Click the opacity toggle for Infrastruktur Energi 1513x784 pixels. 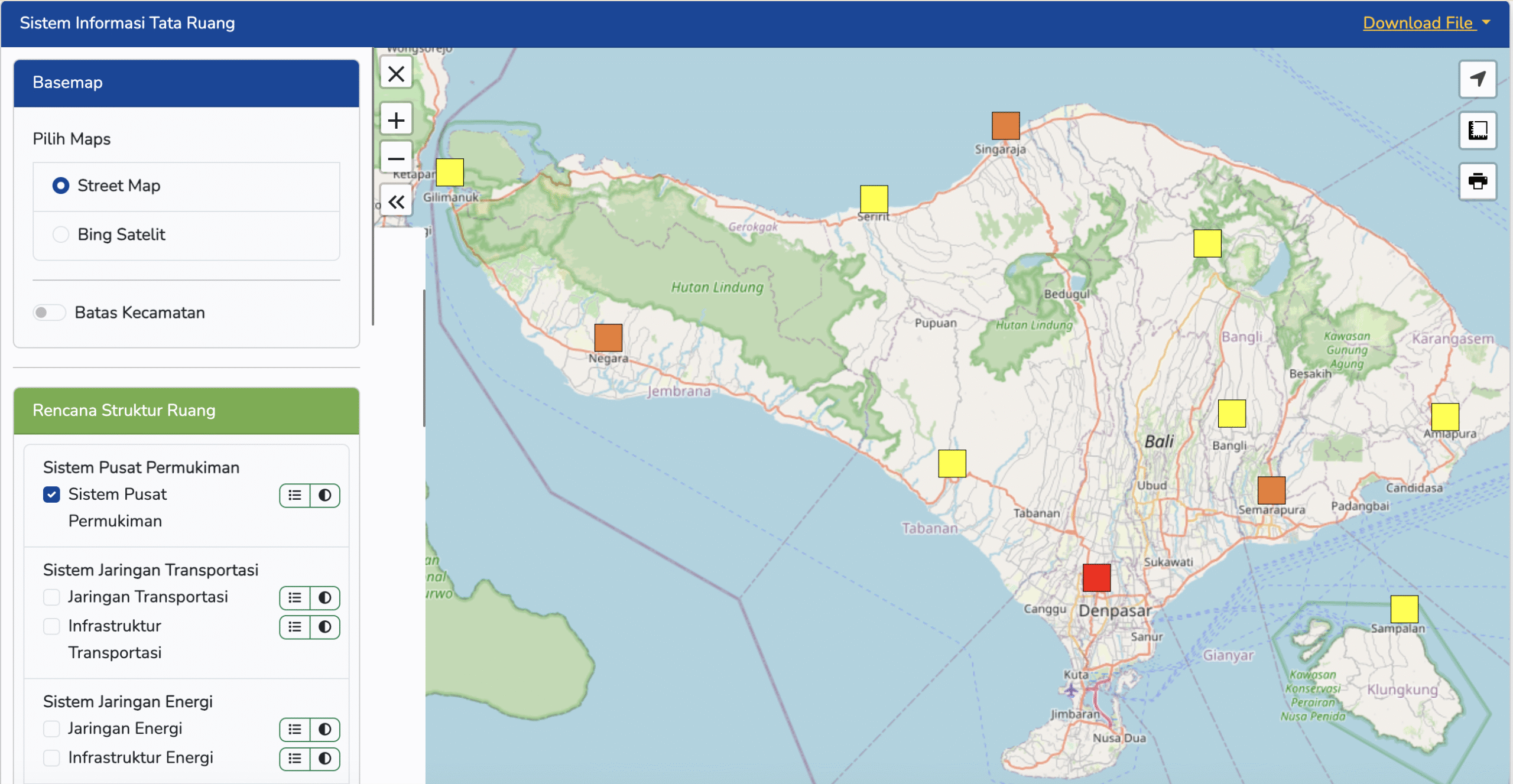tap(324, 759)
